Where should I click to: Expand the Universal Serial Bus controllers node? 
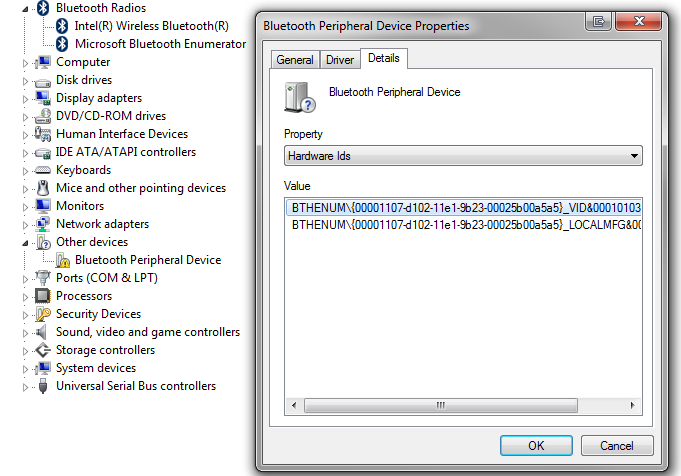pos(26,386)
